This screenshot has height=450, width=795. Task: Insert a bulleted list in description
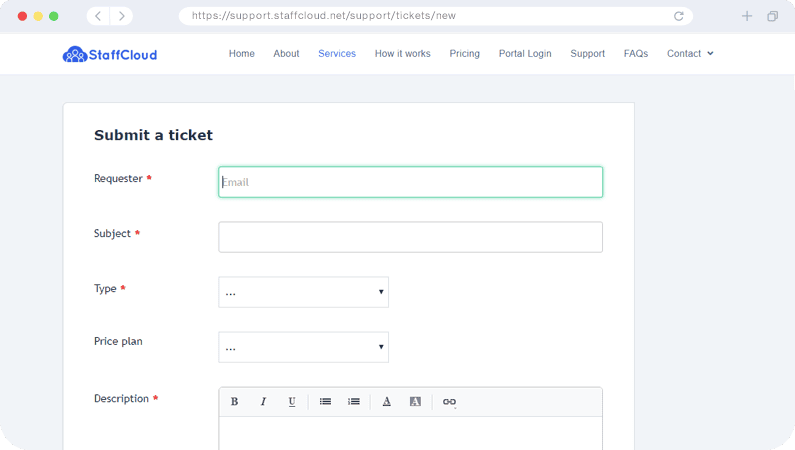click(x=325, y=401)
